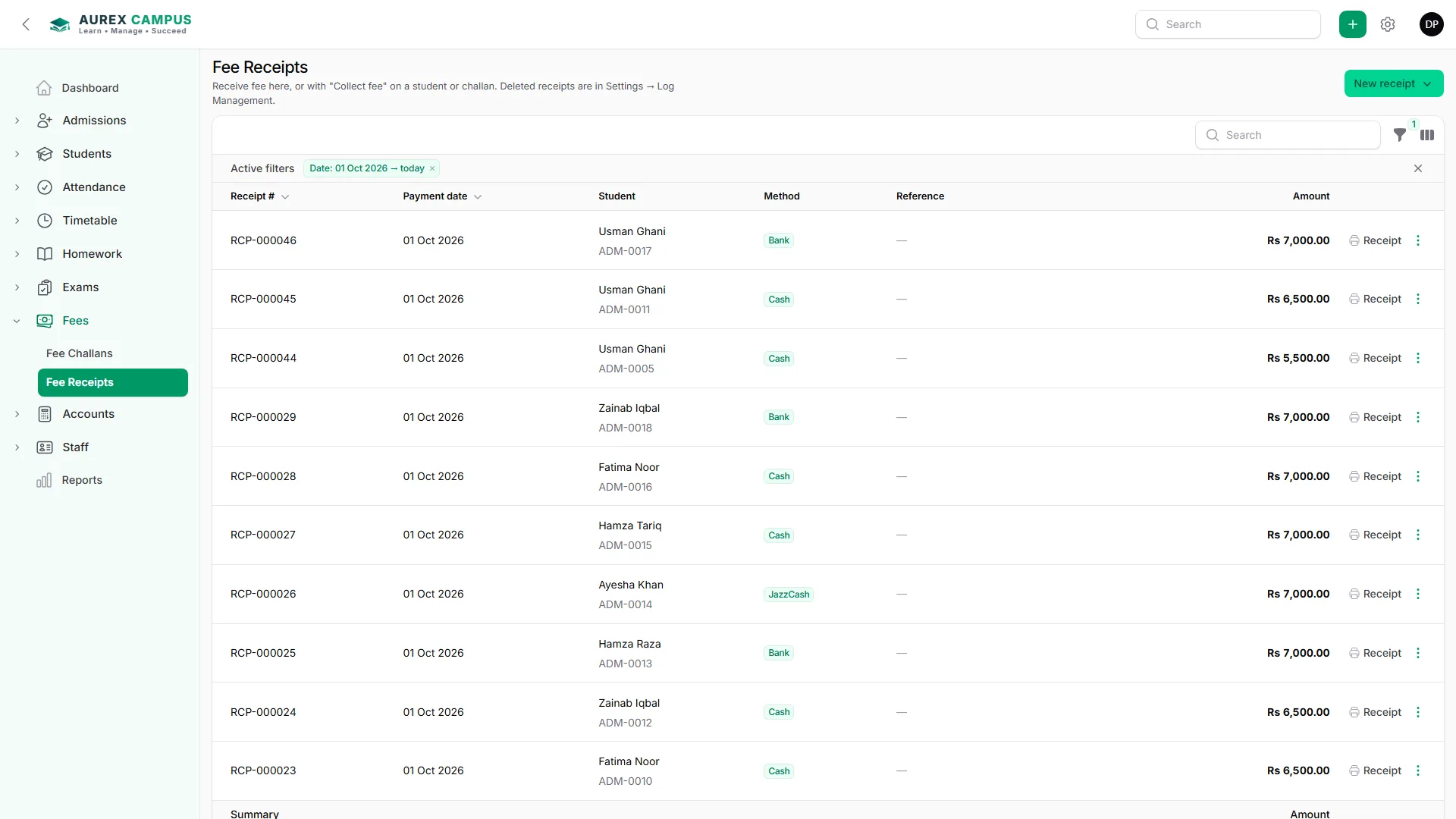Print receipt for RCP-000044
The height and width of the screenshot is (819, 1456).
click(1375, 358)
